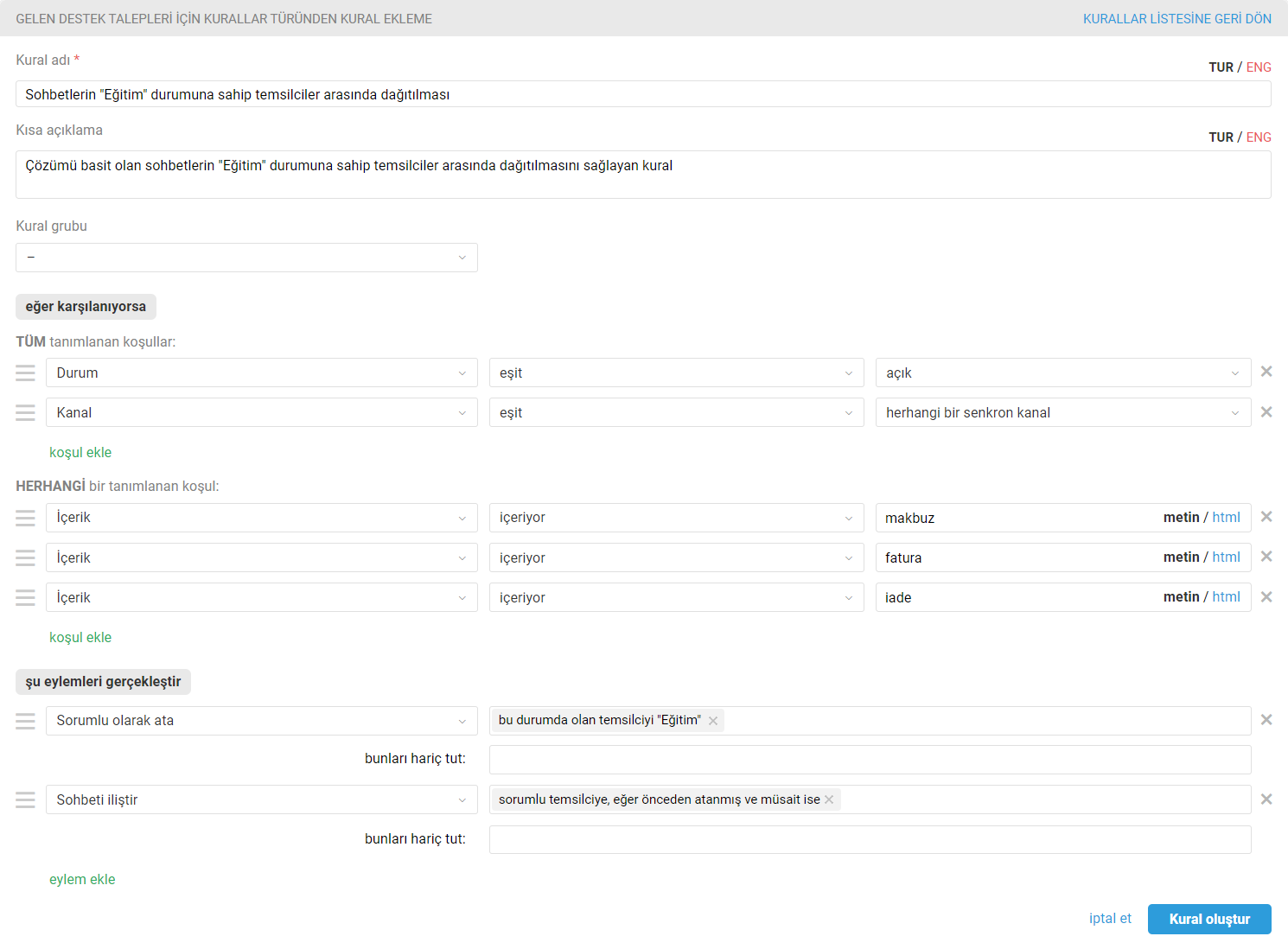Image resolution: width=1288 pixels, height=949 pixels.
Task: Click the Kural oluştur button
Action: point(1208,920)
